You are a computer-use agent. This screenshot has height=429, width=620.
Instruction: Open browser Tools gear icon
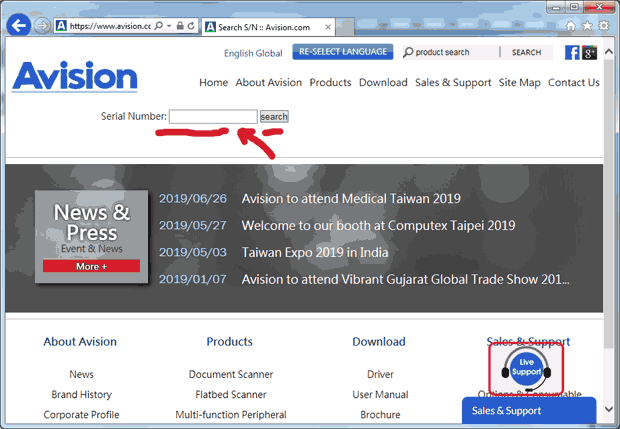pyautogui.click(x=604, y=26)
